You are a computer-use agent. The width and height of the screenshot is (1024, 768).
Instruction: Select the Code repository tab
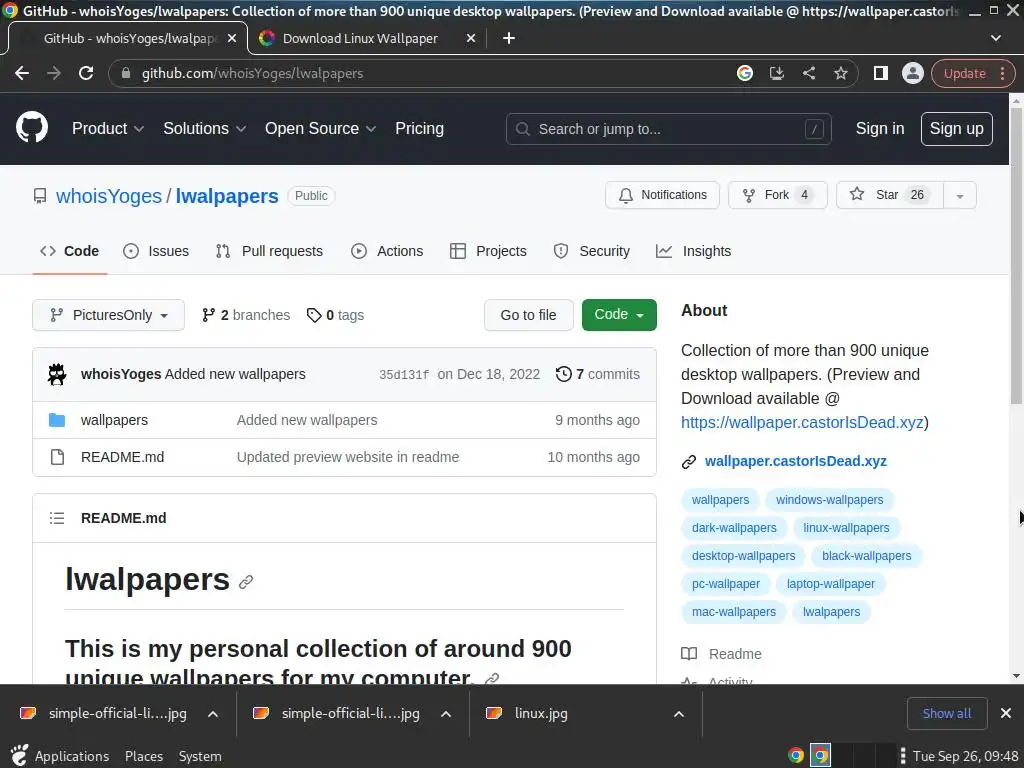point(69,251)
